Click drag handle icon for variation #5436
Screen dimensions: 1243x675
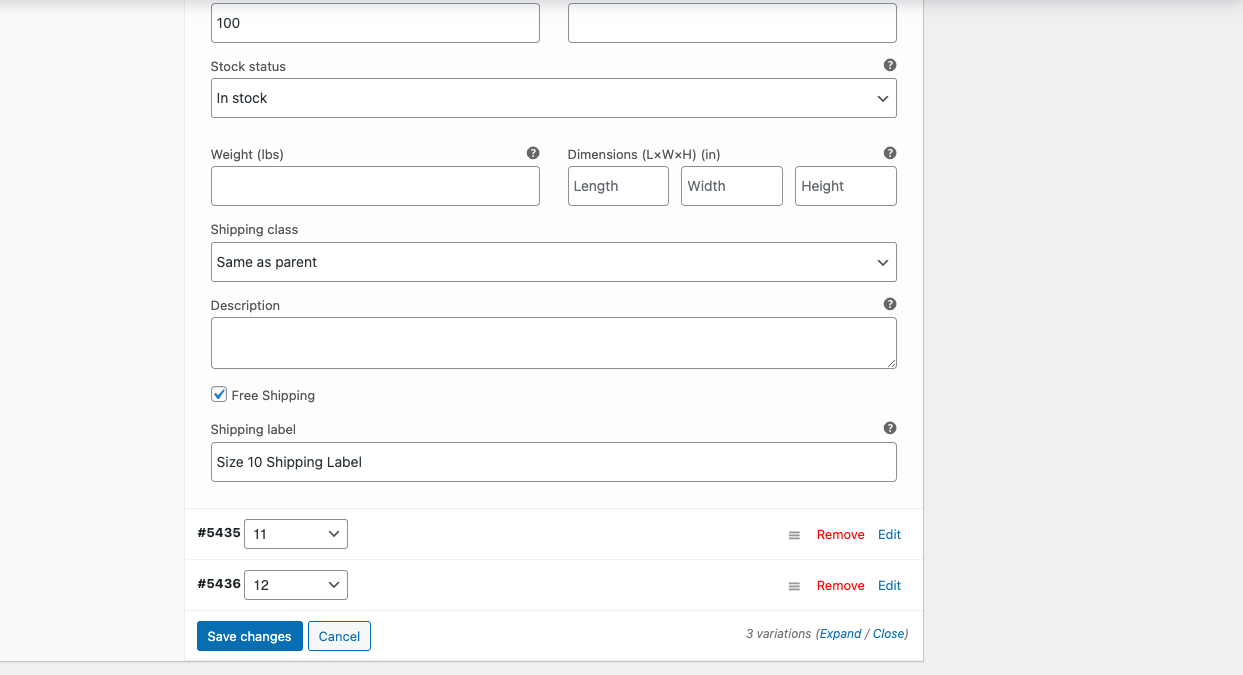pos(794,586)
